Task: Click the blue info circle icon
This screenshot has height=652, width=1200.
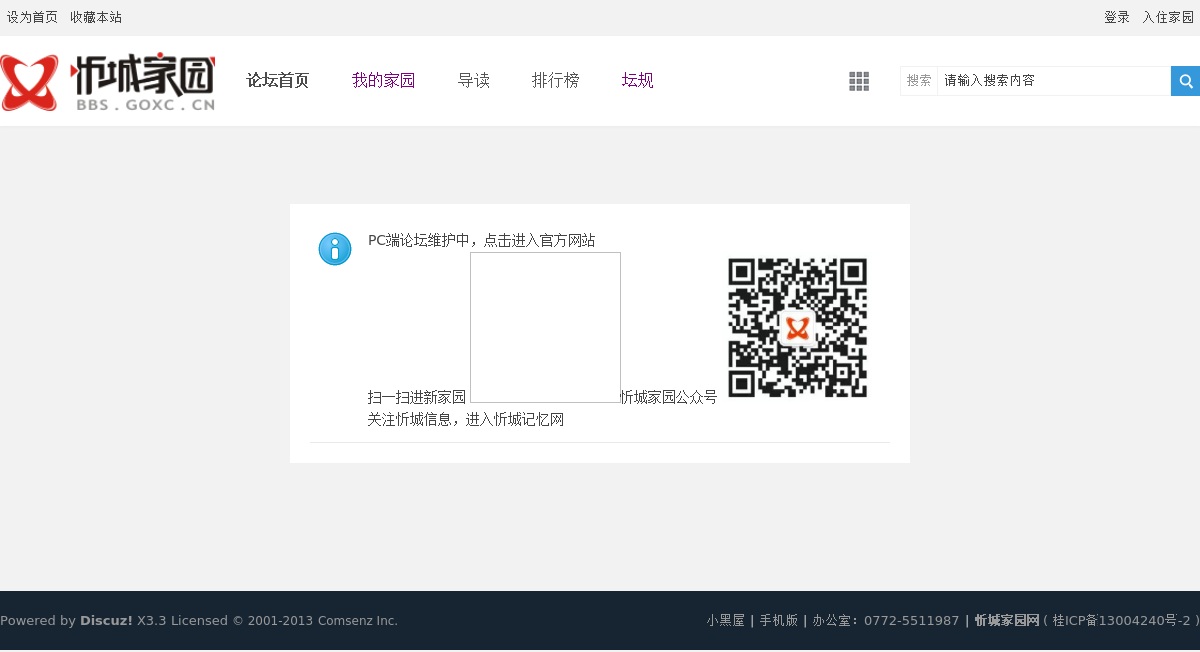Action: (335, 249)
